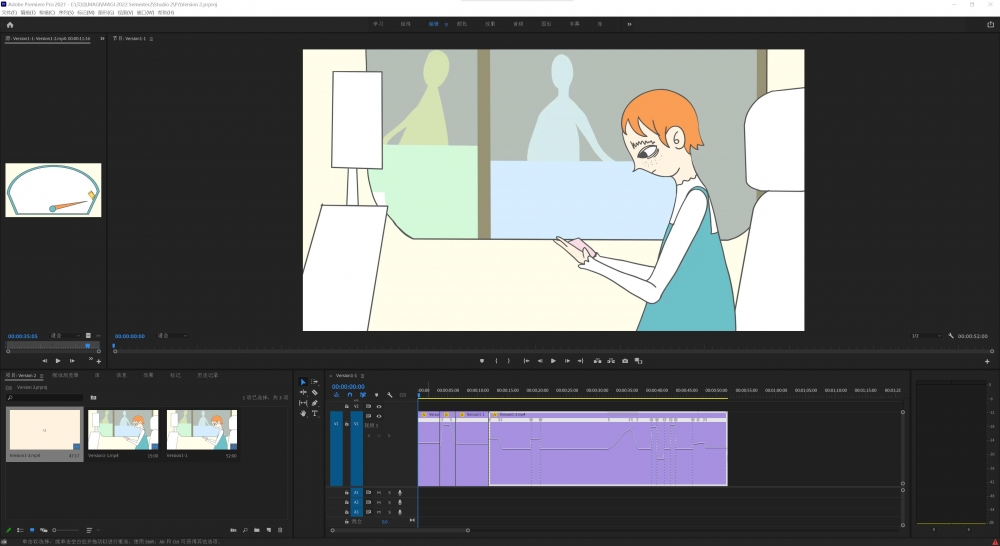Click Mark Out in Program Monitor
The image size is (1000, 546).
(508, 361)
